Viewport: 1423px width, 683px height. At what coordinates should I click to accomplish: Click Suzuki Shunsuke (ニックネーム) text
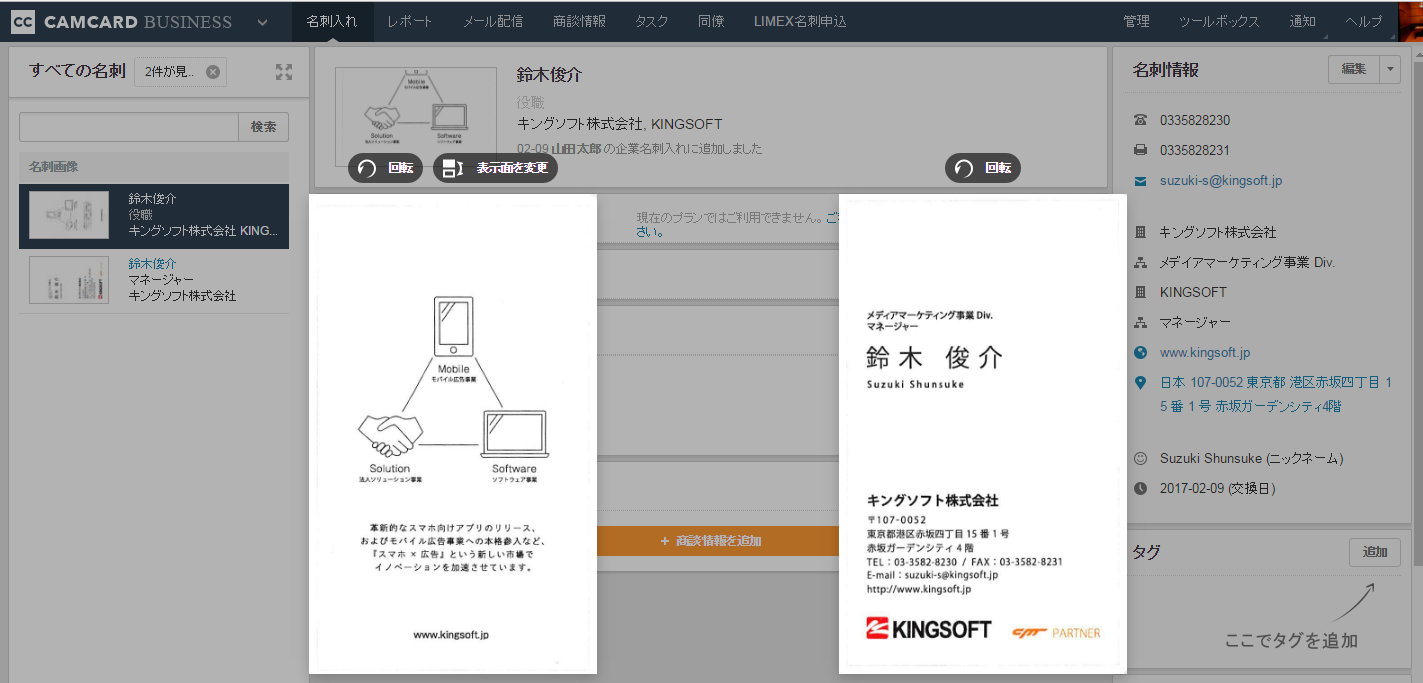1251,459
